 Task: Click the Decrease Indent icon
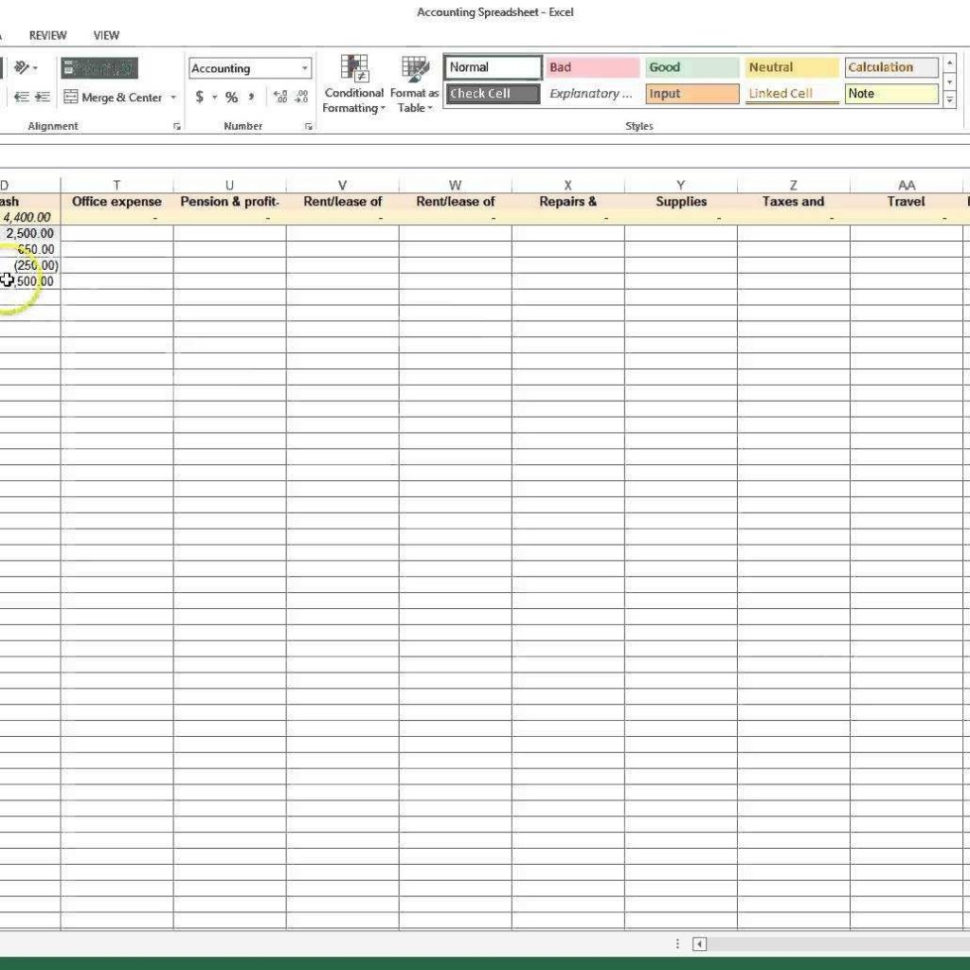click(23, 97)
